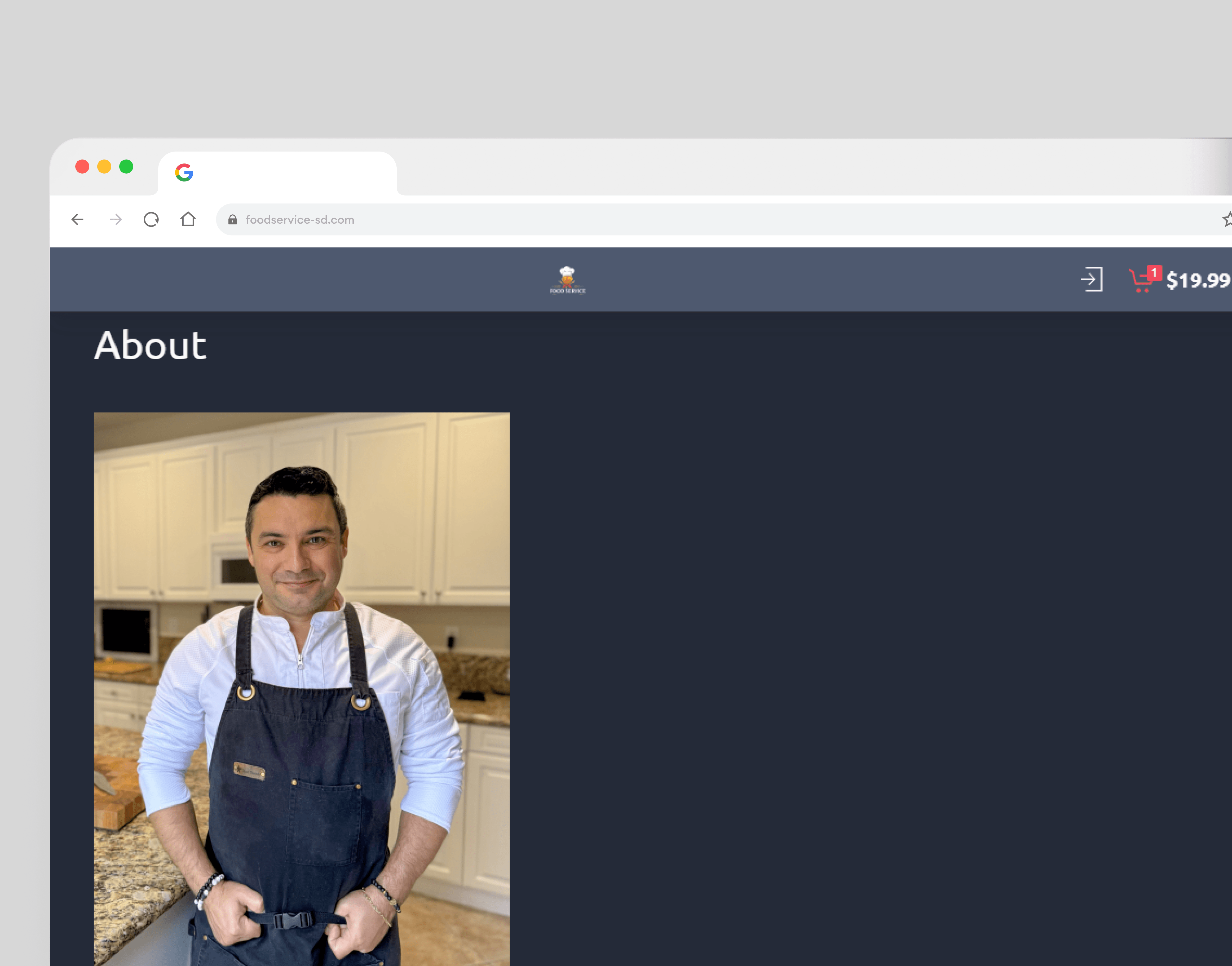The width and height of the screenshot is (1232, 966).
Task: Click the browser back arrow
Action: (77, 219)
